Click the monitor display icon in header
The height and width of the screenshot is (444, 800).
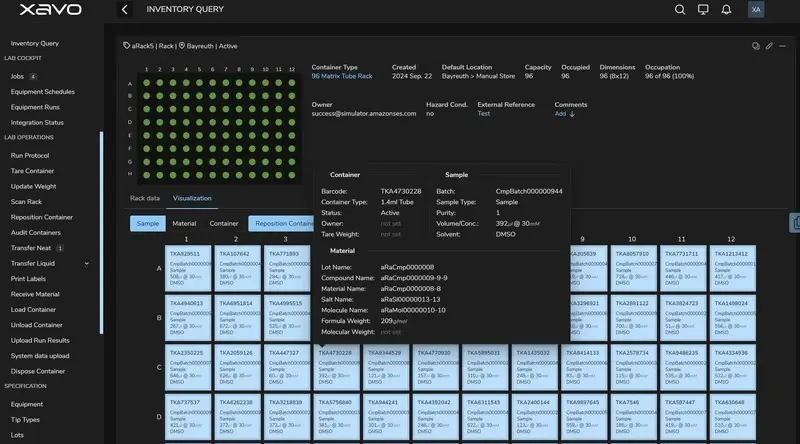point(703,9)
